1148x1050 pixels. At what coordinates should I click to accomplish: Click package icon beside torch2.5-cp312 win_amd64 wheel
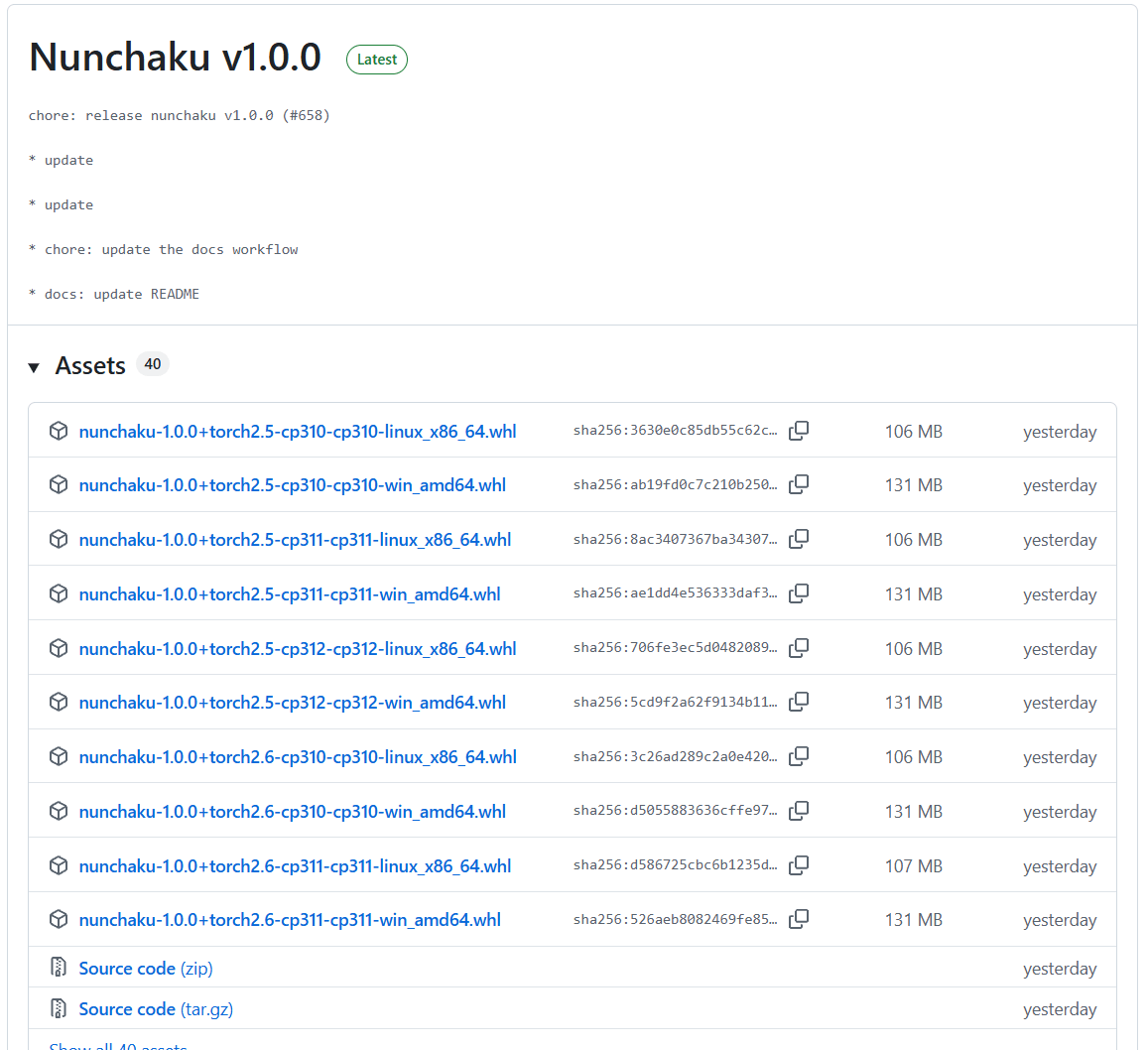tap(59, 703)
